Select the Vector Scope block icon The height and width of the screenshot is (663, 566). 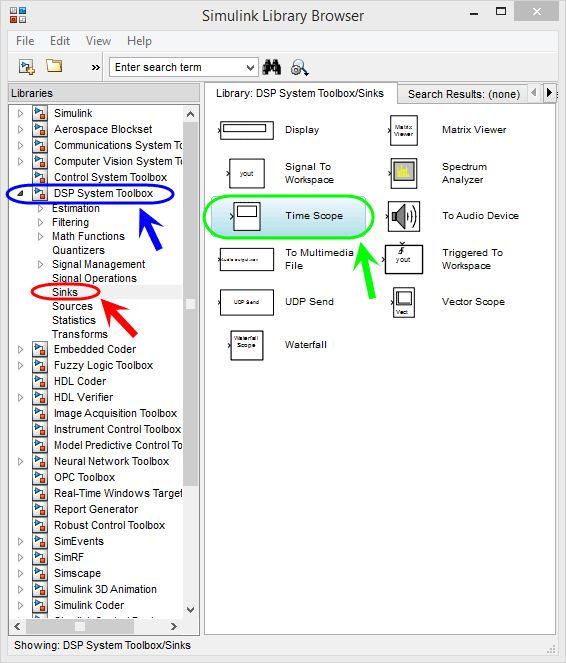pos(404,302)
